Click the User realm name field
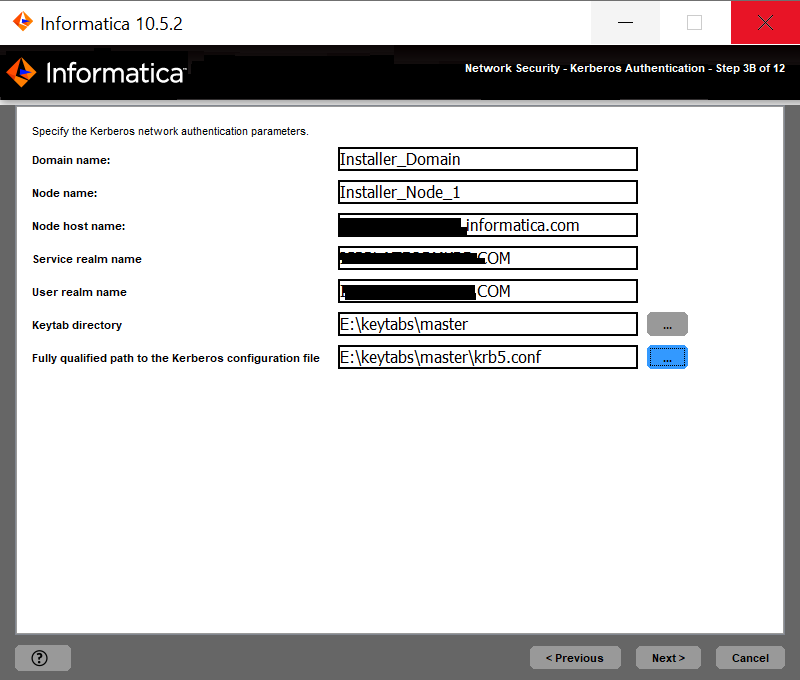800x680 pixels. point(488,291)
